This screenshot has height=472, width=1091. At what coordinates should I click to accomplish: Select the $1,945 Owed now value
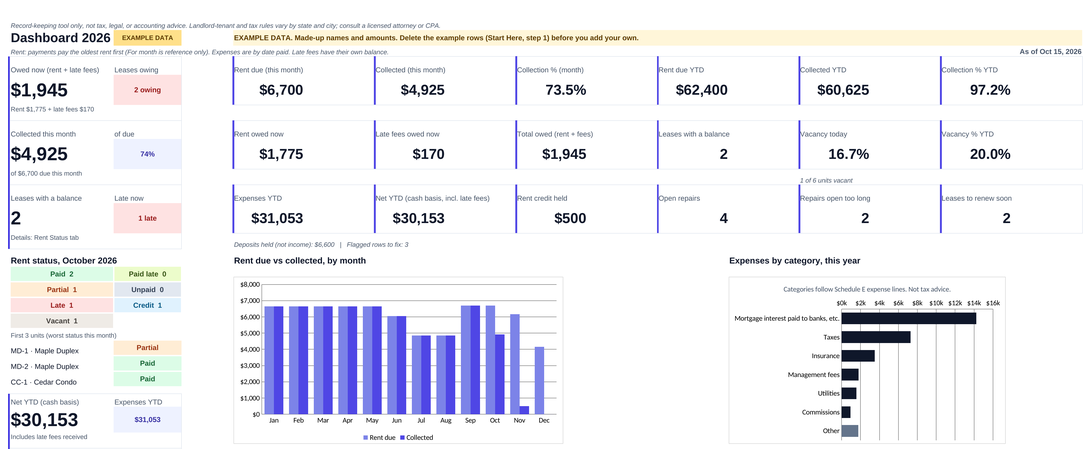tap(40, 91)
